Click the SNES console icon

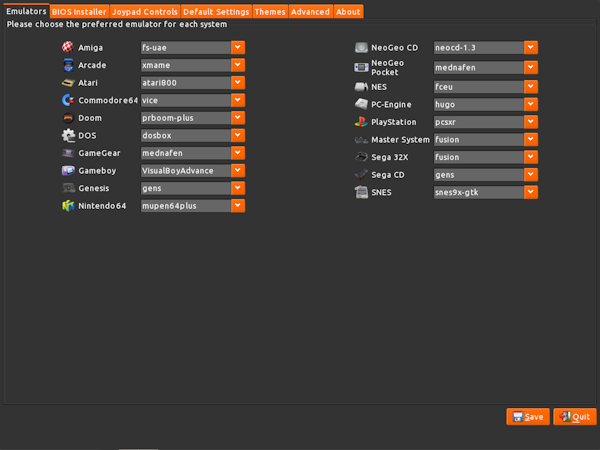361,192
